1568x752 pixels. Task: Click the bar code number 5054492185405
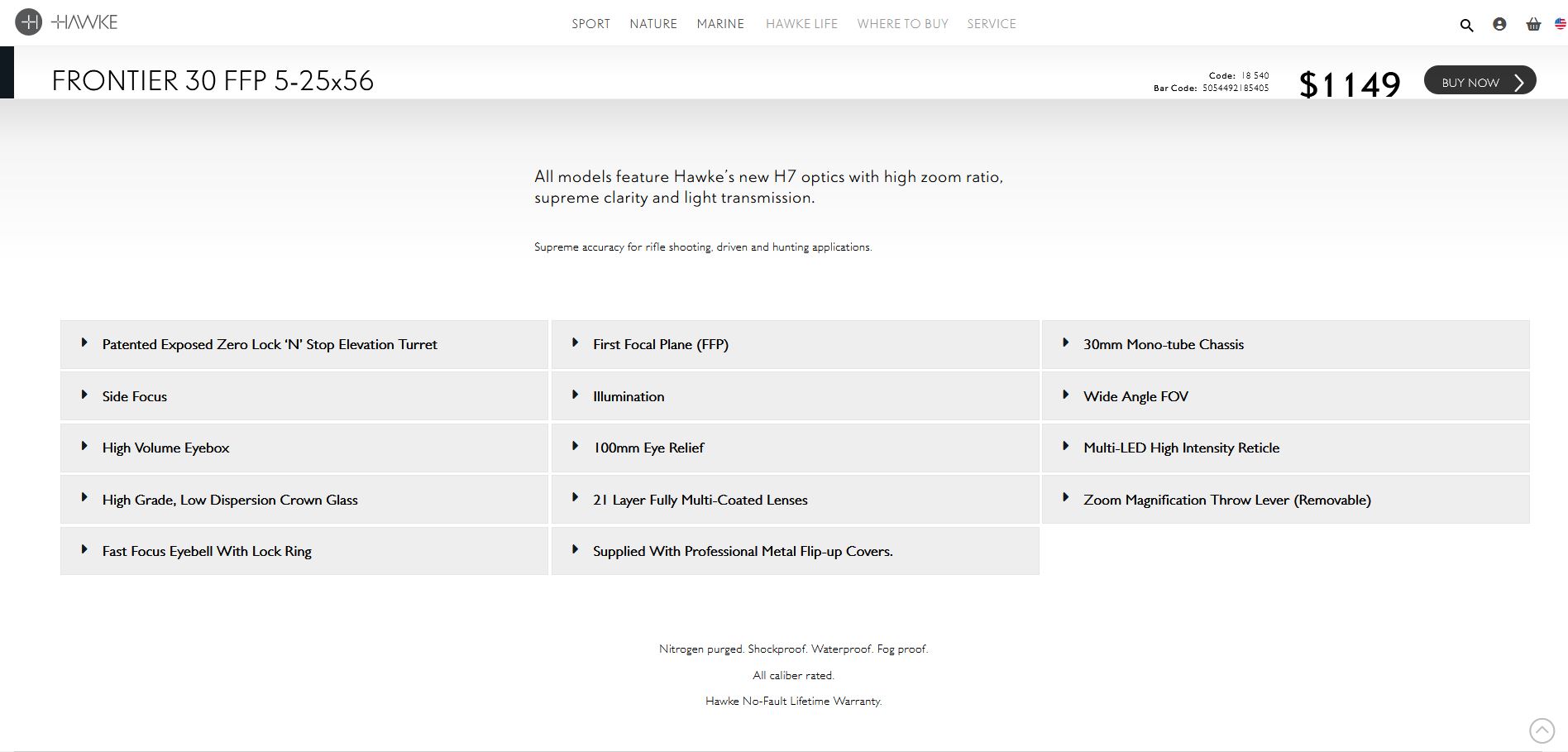1236,88
